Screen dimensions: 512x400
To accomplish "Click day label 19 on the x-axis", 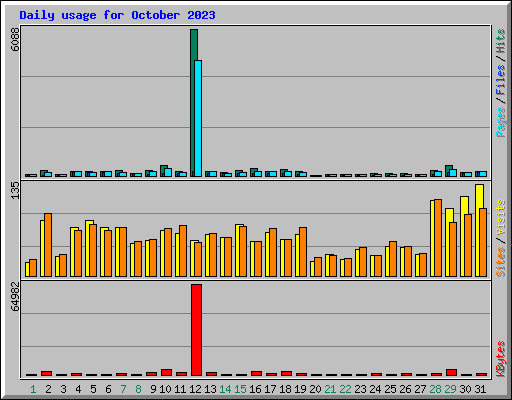I will [x=300, y=389].
